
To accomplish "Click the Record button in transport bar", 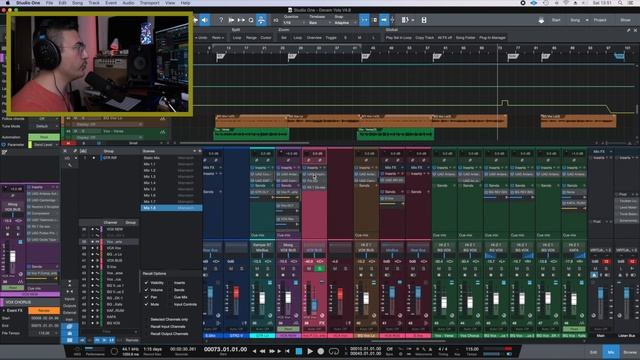I will click(321, 351).
